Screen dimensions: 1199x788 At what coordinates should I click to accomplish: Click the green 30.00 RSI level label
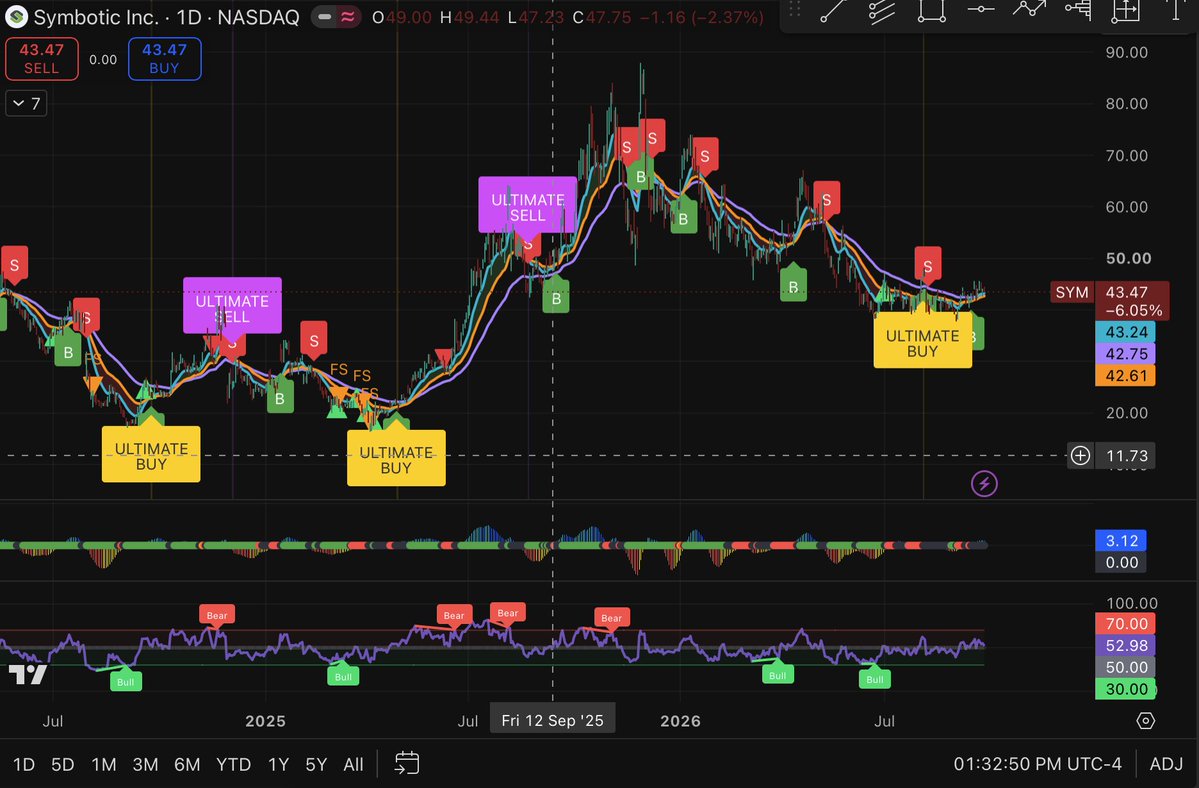click(1126, 689)
